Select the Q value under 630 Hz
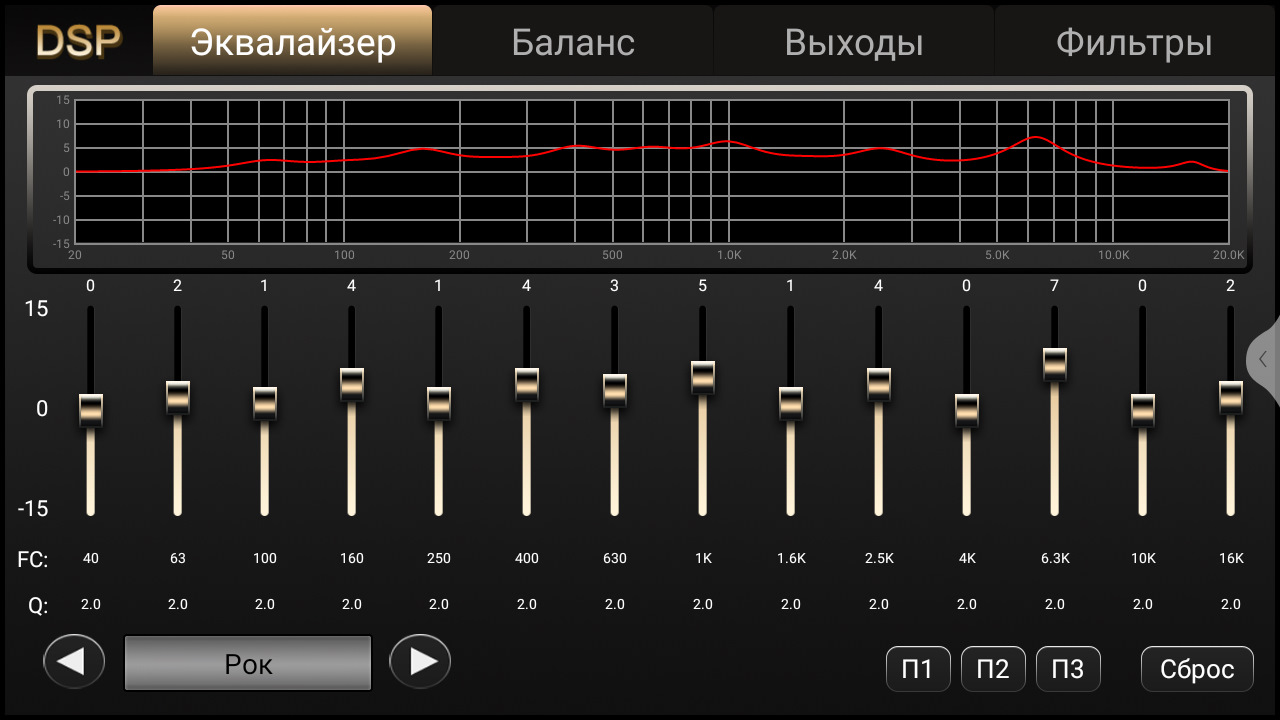This screenshot has height=720, width=1280. pos(615,604)
